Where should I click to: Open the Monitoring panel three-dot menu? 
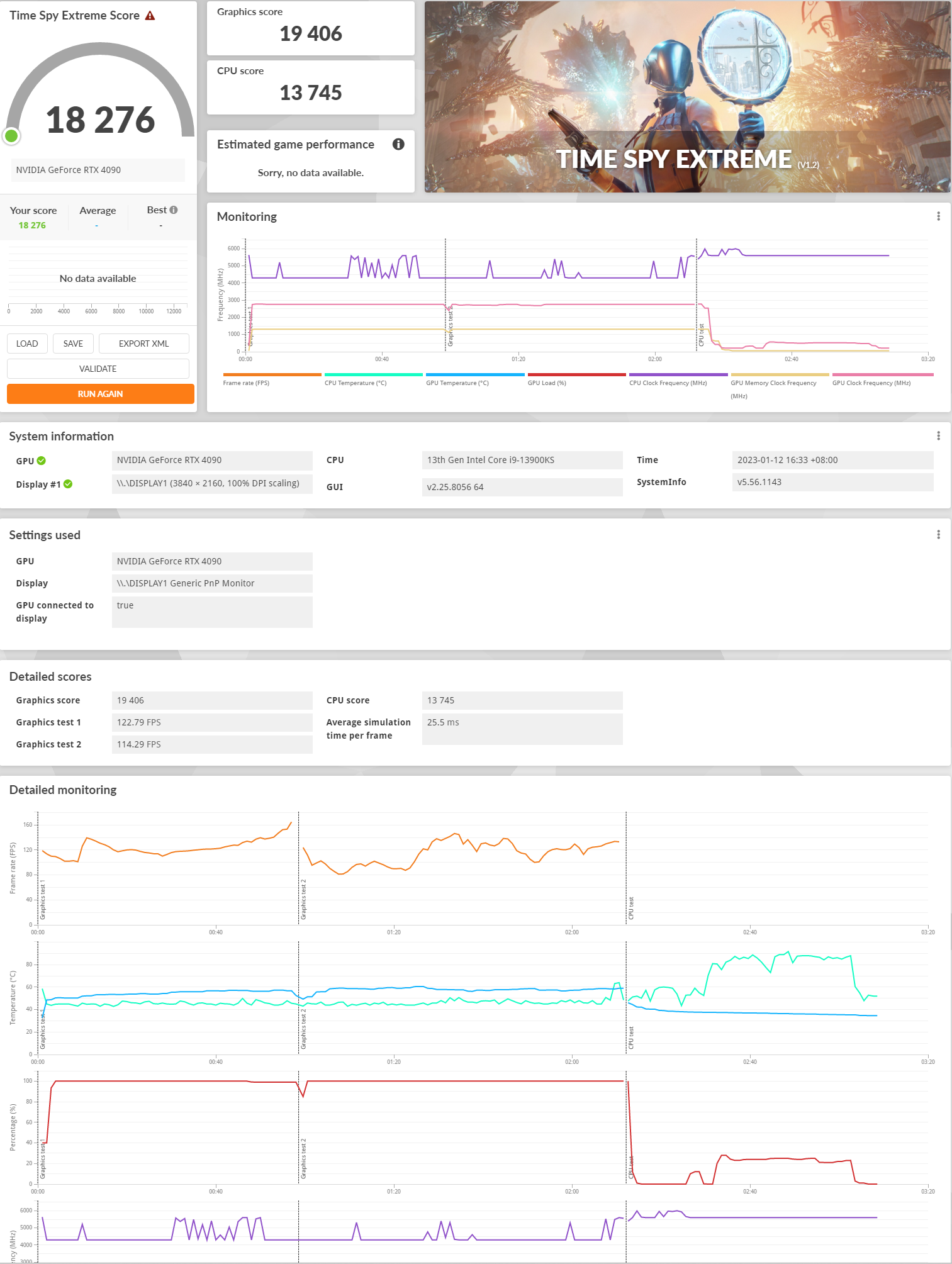(938, 216)
